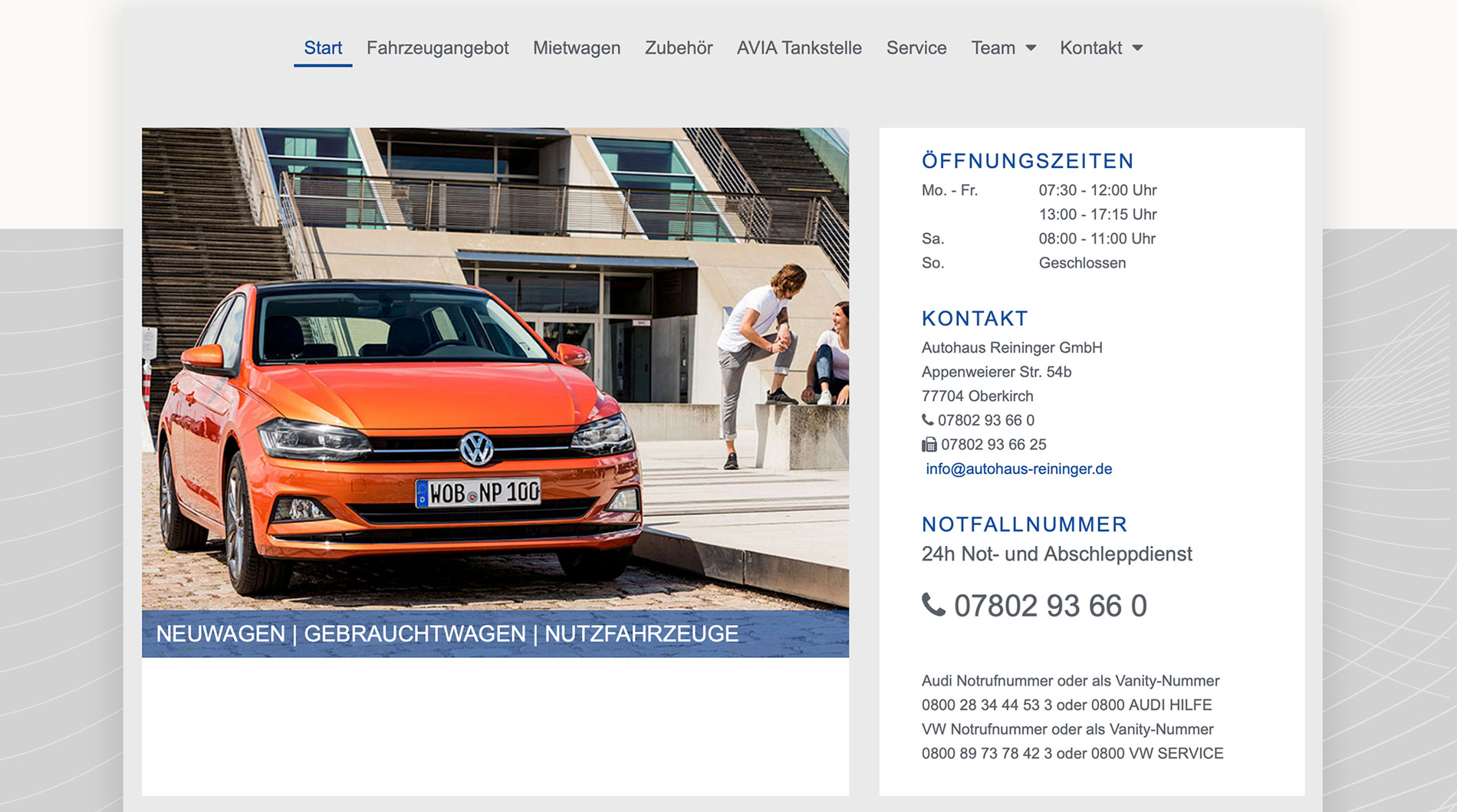The image size is (1457, 812).
Task: Click the phone icon beside 07802 93 66 0 contact
Action: [x=928, y=419]
